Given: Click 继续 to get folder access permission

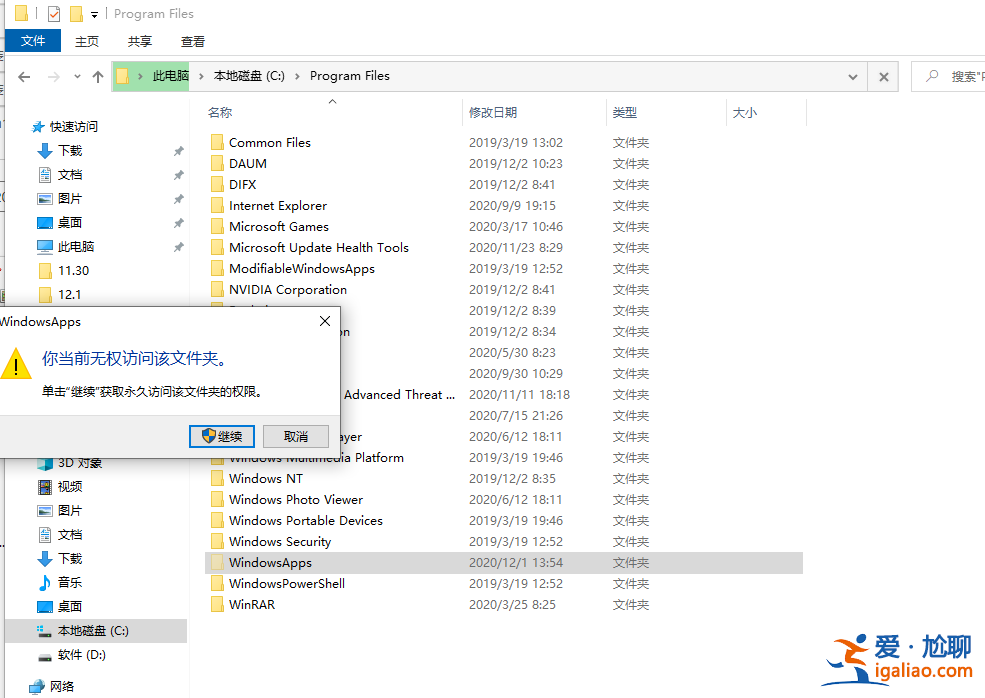Looking at the screenshot, I should (221, 436).
